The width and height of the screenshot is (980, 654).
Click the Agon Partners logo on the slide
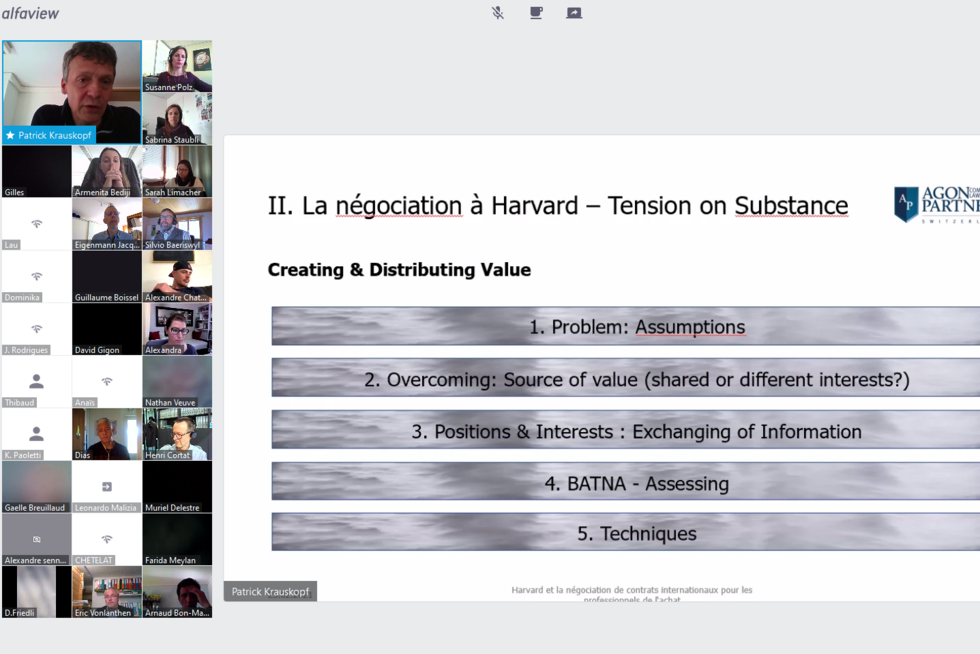pyautogui.click(x=937, y=204)
